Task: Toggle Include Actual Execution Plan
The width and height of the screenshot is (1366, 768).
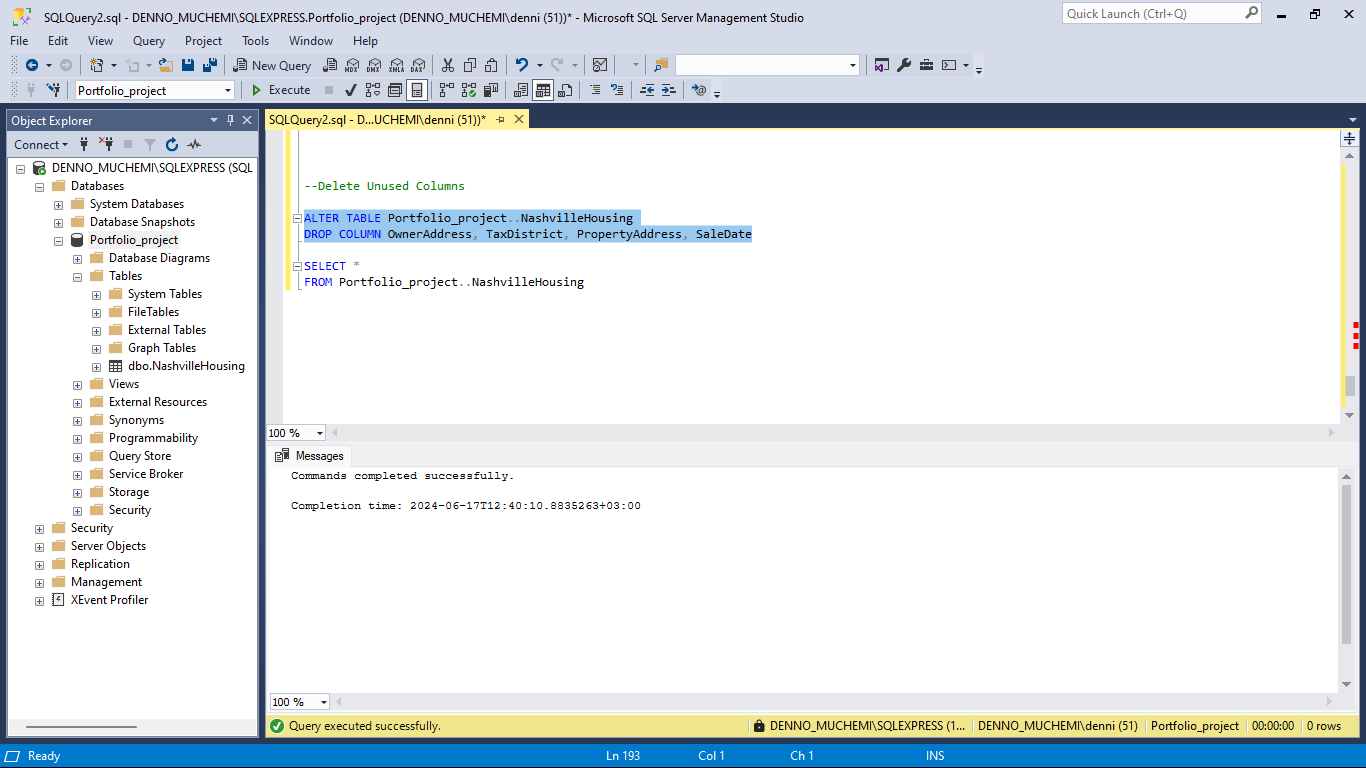Action: click(446, 90)
